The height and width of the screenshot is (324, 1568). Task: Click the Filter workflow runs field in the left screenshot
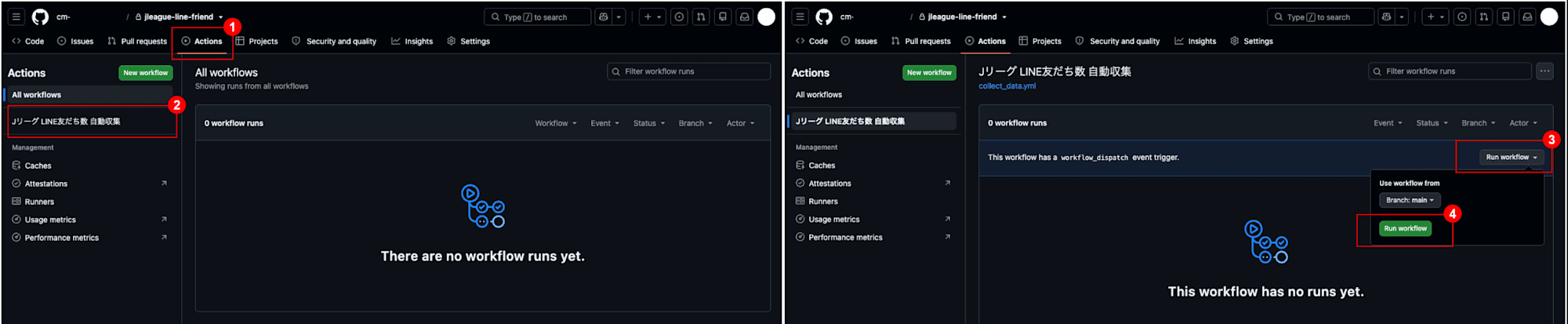688,71
